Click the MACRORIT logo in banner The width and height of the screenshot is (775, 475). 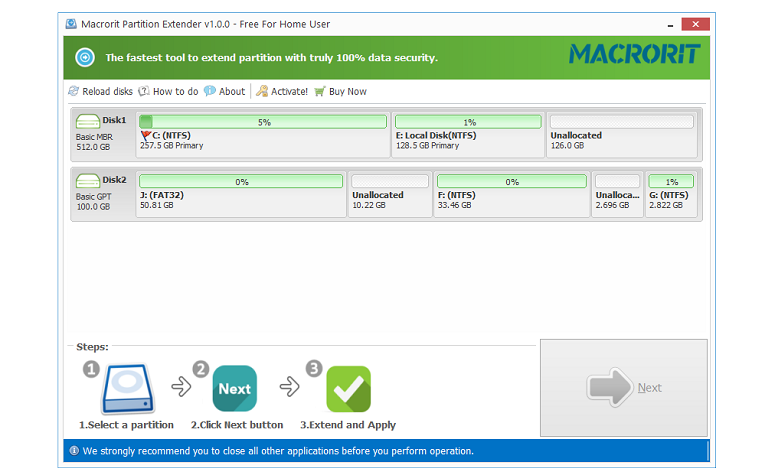coord(634,54)
